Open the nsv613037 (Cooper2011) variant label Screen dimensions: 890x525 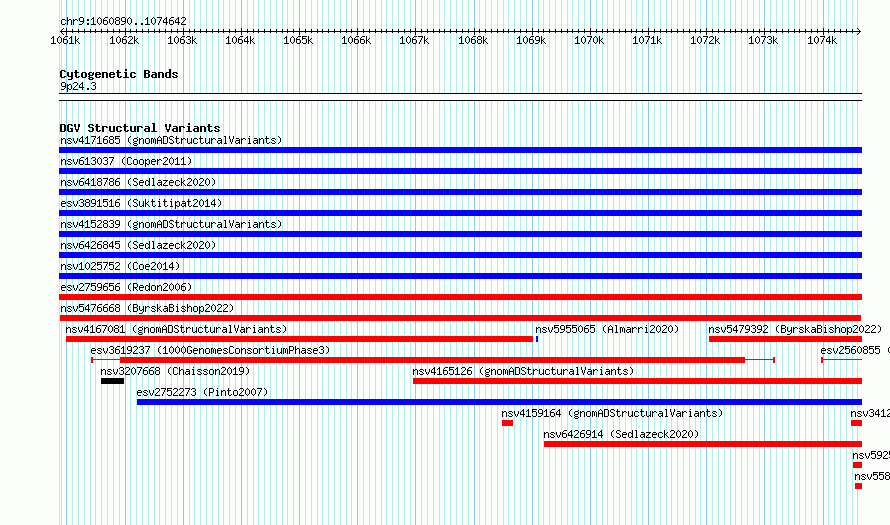point(126,161)
